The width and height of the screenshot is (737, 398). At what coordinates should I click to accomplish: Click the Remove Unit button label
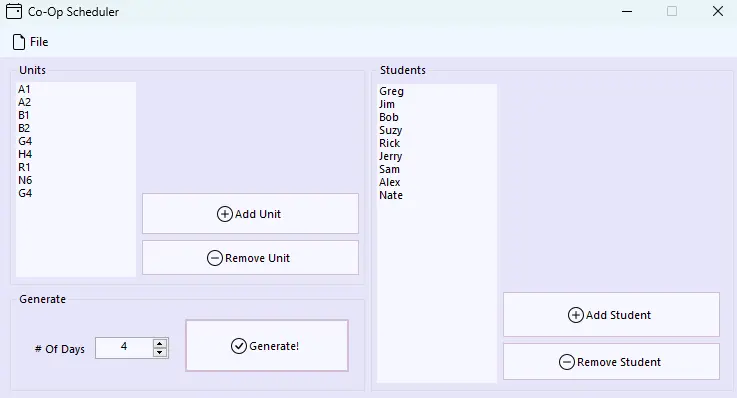tap(258, 258)
